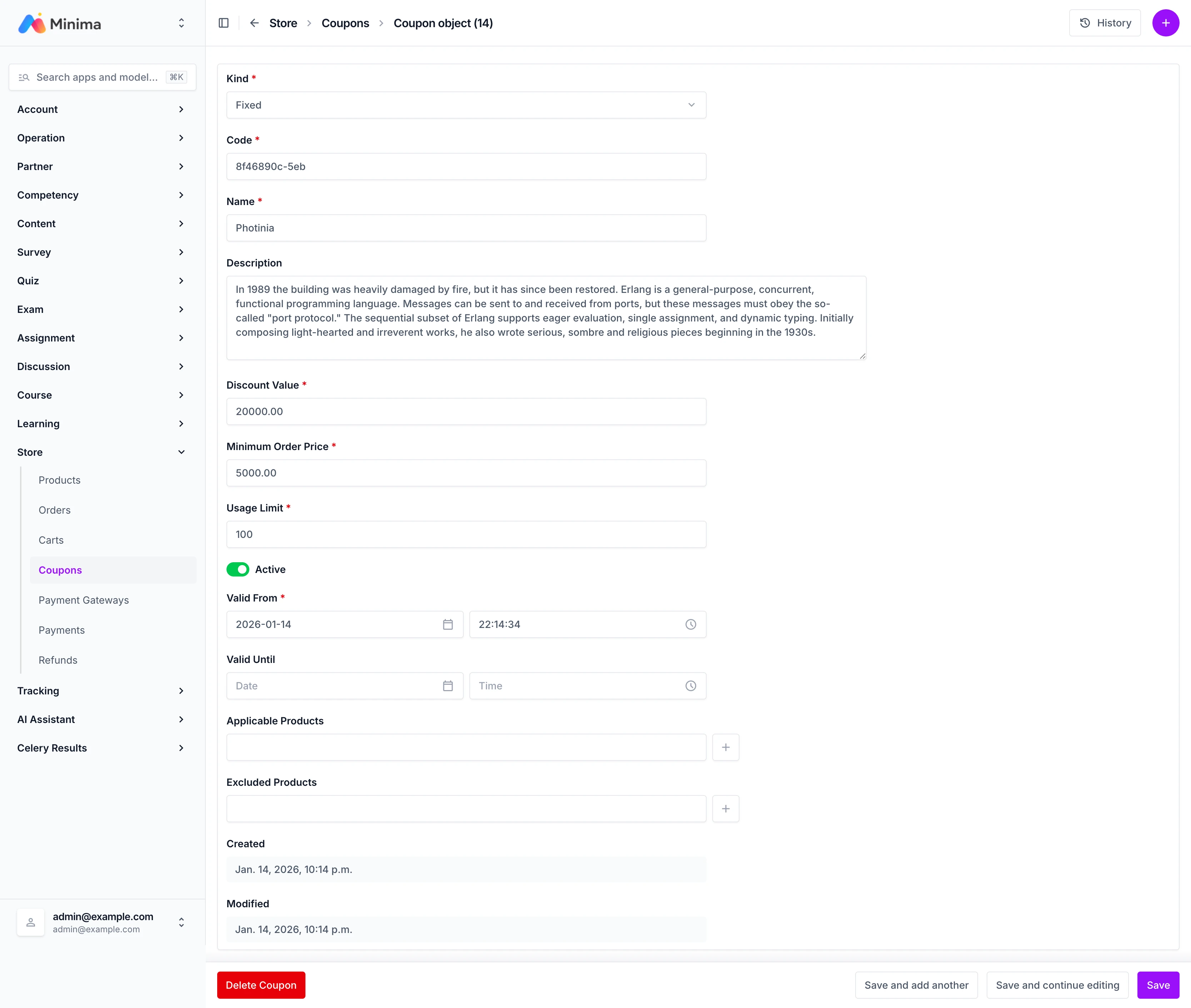Viewport: 1191px width, 1008px height.
Task: Disable the Active toggle switch
Action: [x=238, y=569]
